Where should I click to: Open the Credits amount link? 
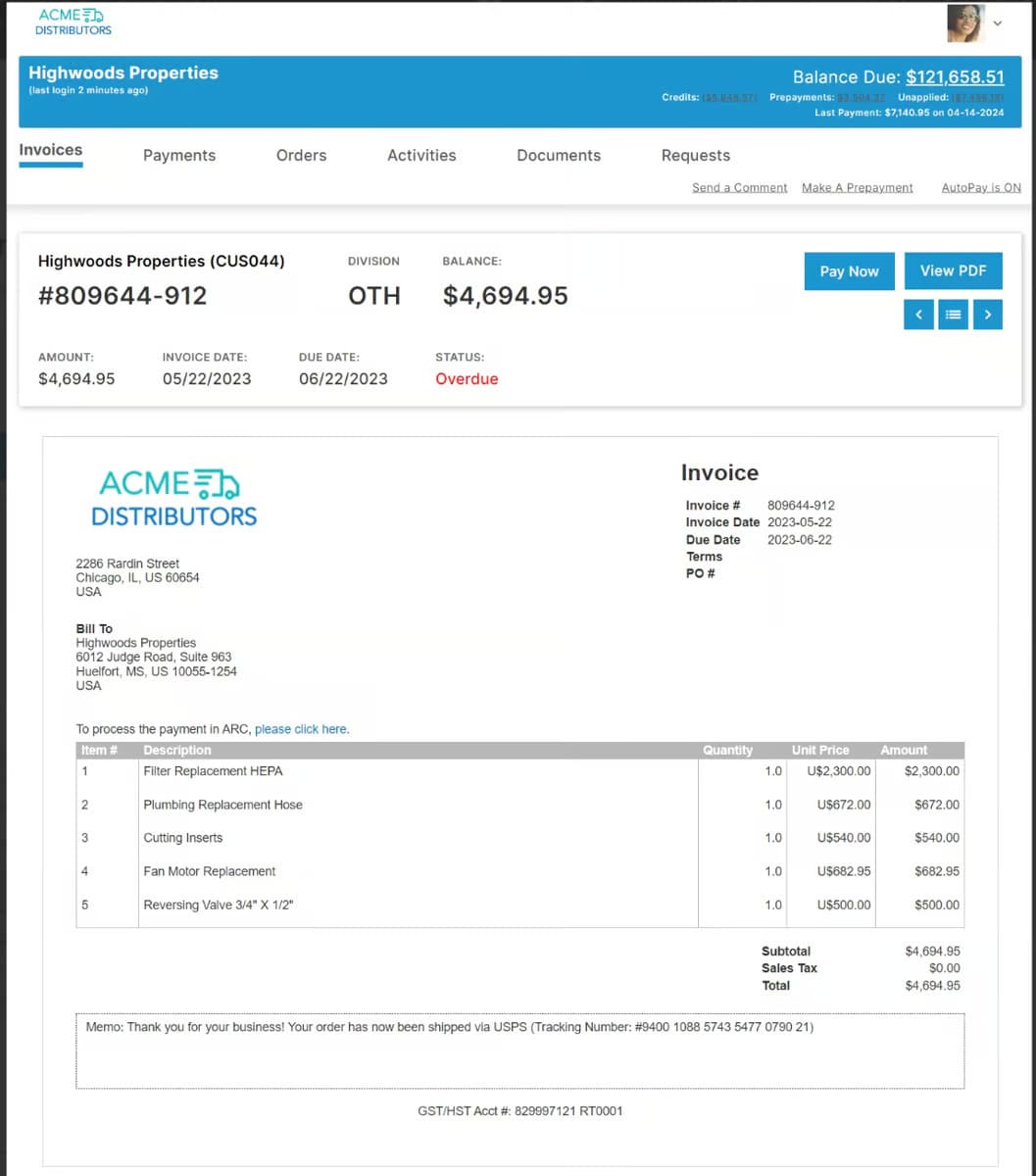pos(730,98)
